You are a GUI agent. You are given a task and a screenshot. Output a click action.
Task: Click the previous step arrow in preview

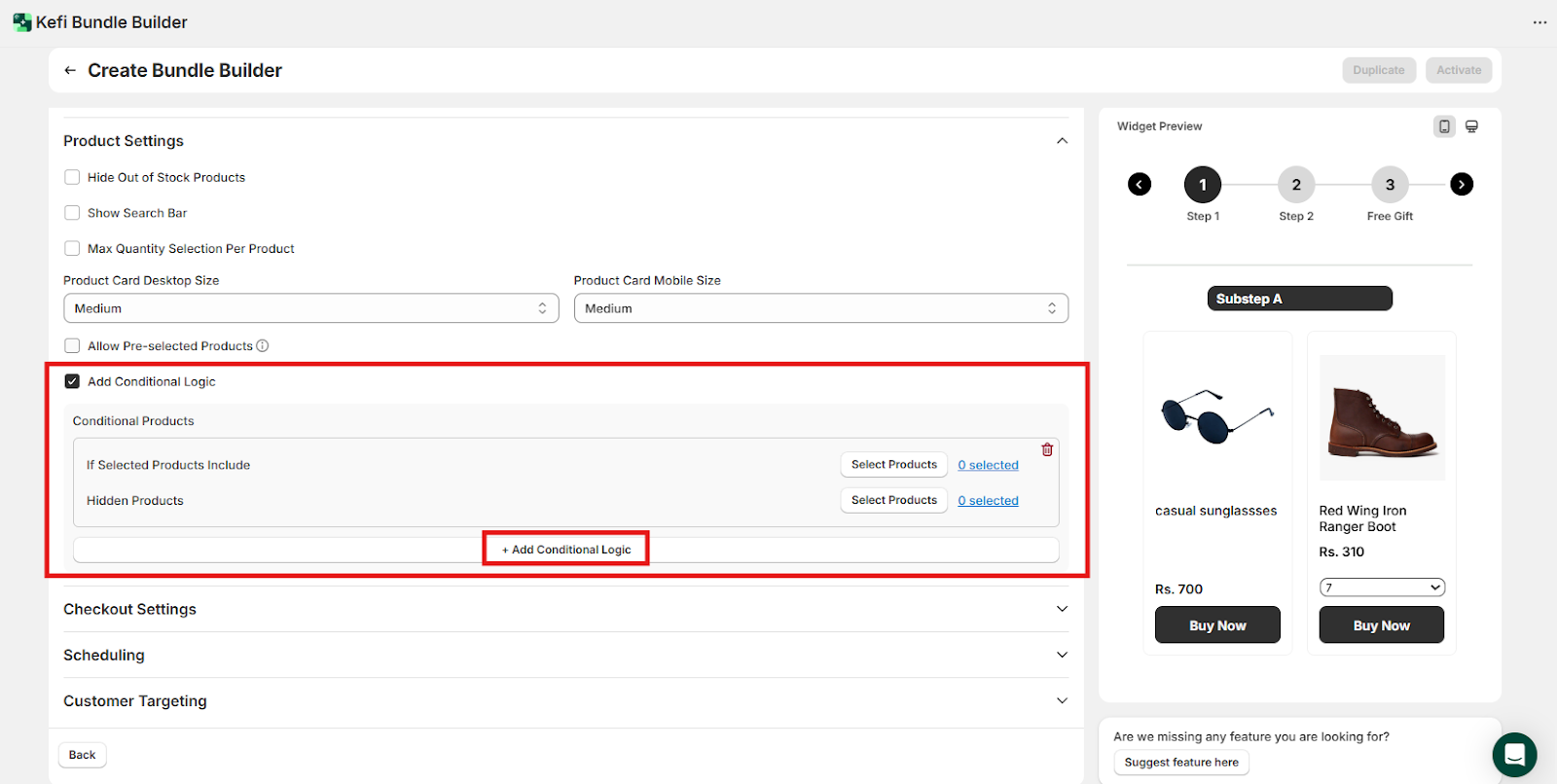click(x=1140, y=185)
